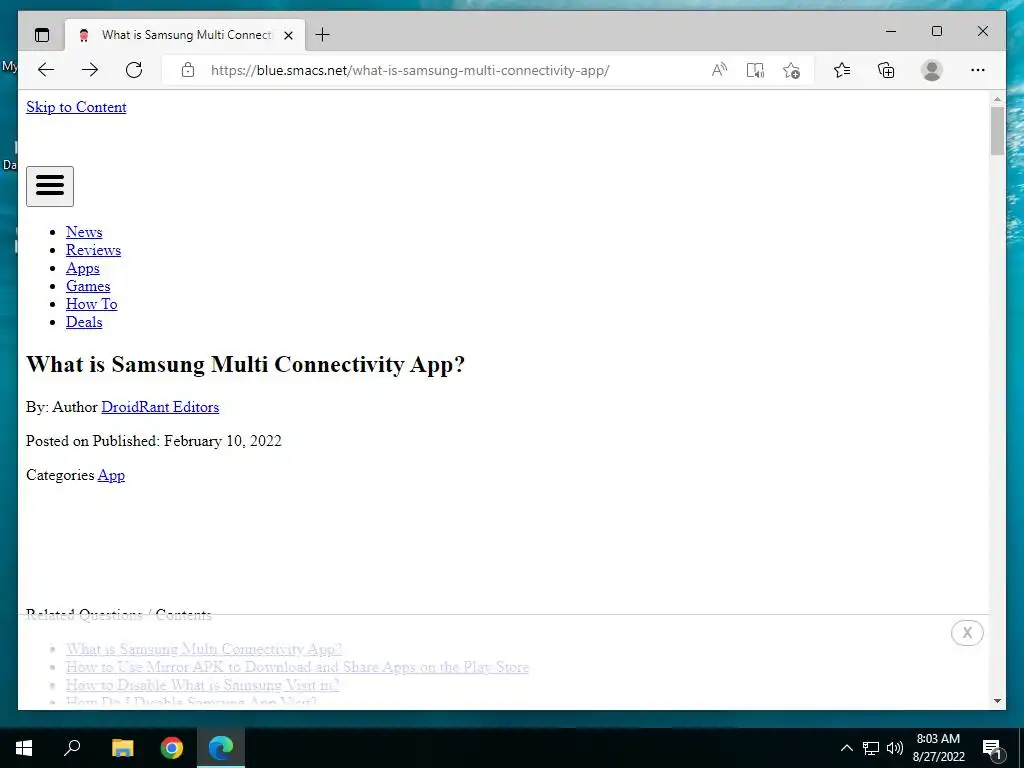Image resolution: width=1024 pixels, height=768 pixels.
Task: Open the App category link
Action: pos(111,475)
